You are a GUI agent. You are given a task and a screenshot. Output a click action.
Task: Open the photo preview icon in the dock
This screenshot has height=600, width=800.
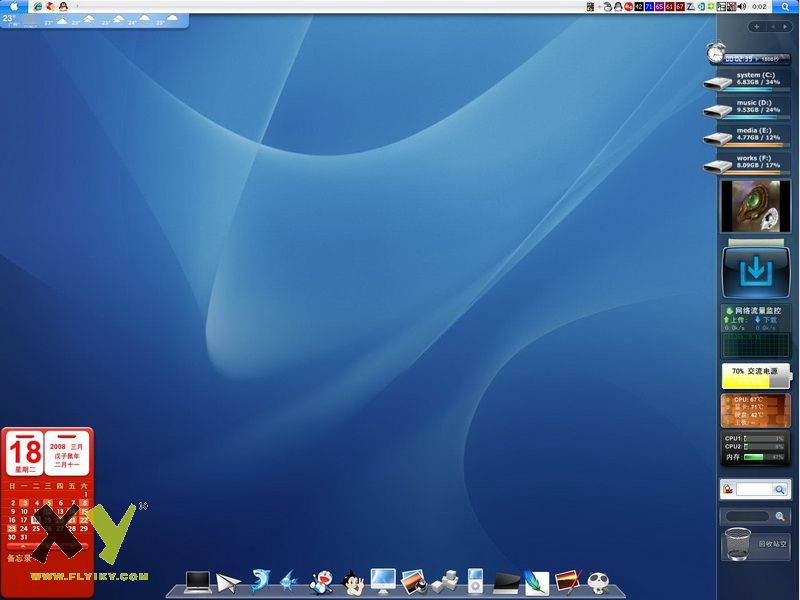coord(414,582)
